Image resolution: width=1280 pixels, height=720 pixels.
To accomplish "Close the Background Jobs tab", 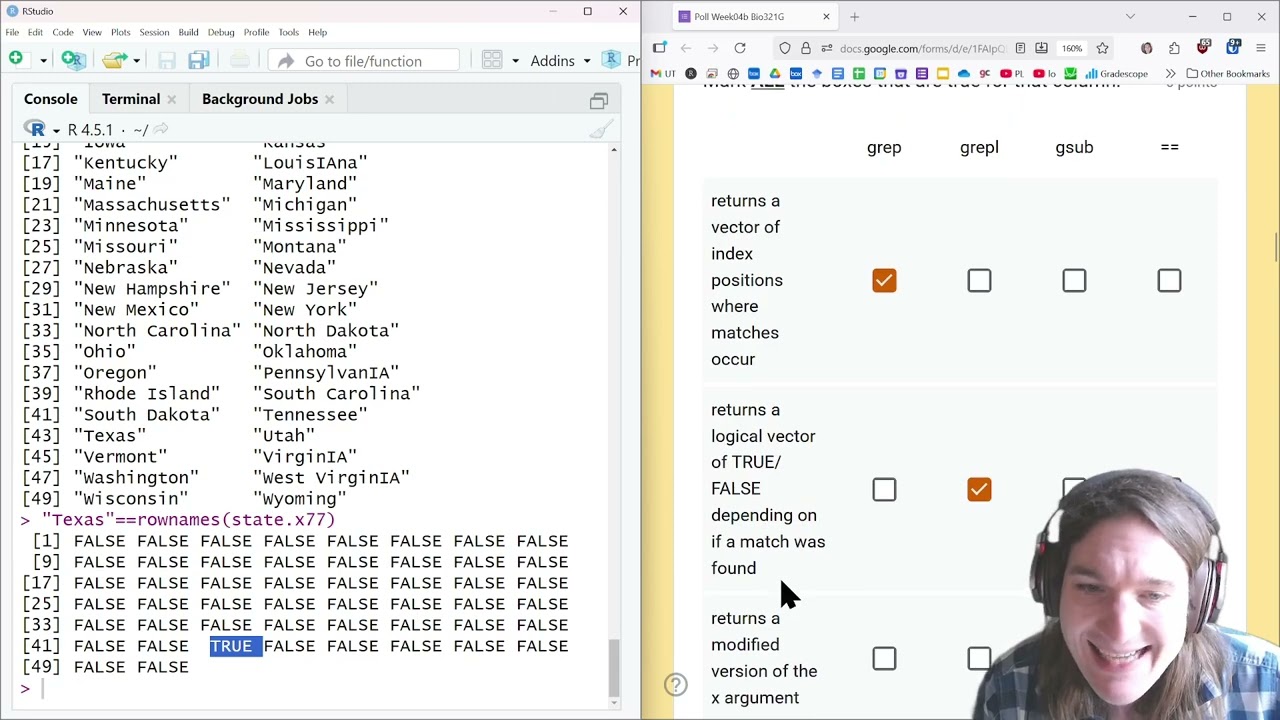I will [329, 99].
